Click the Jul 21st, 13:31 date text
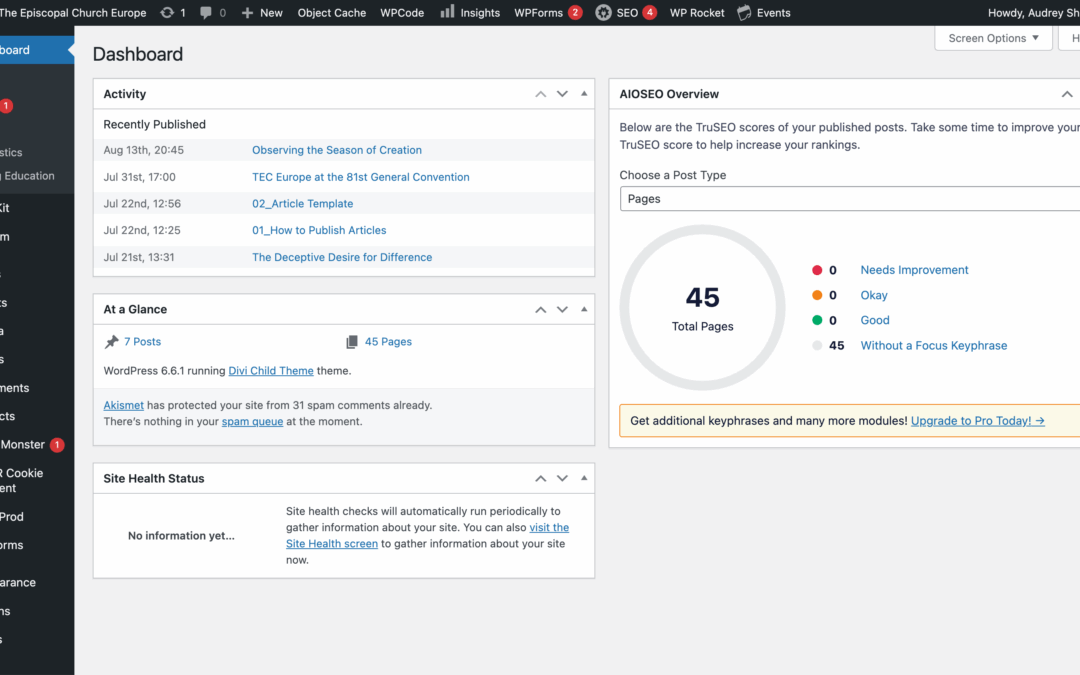This screenshot has height=675, width=1080. [138, 257]
